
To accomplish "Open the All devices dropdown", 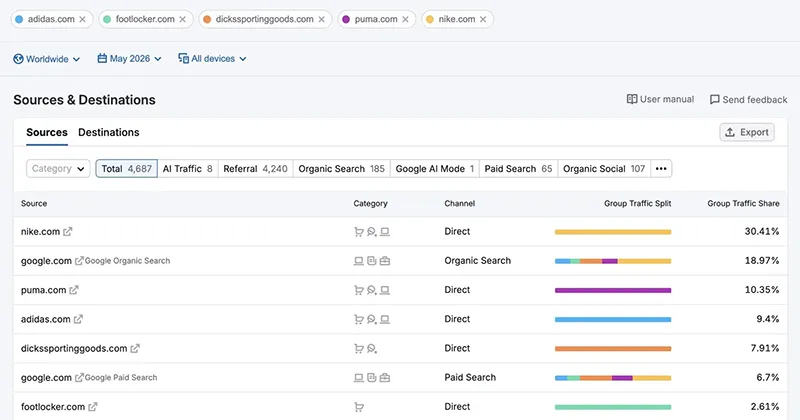I will click(212, 59).
